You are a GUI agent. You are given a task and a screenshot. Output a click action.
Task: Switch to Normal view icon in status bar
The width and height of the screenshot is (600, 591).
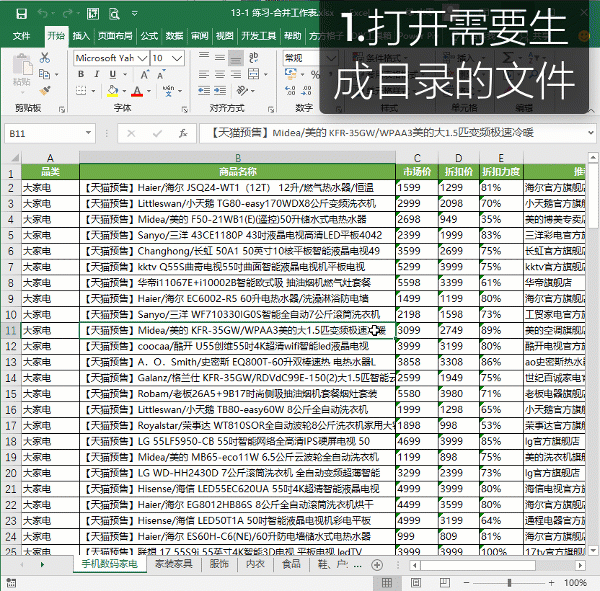pyautogui.click(x=387, y=583)
